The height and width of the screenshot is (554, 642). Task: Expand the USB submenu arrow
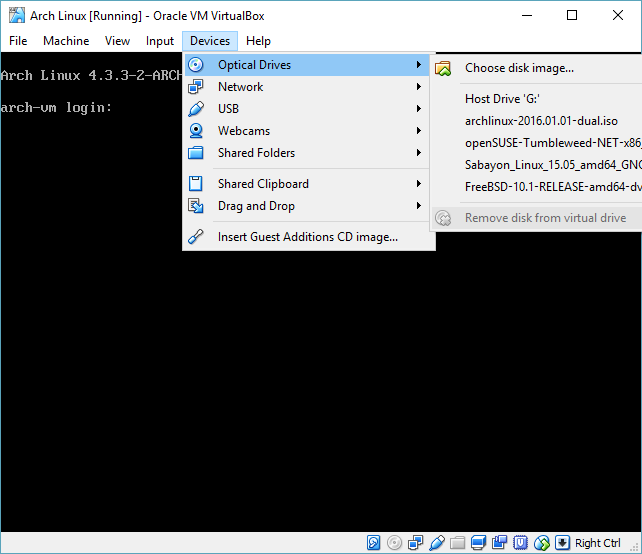click(418, 109)
